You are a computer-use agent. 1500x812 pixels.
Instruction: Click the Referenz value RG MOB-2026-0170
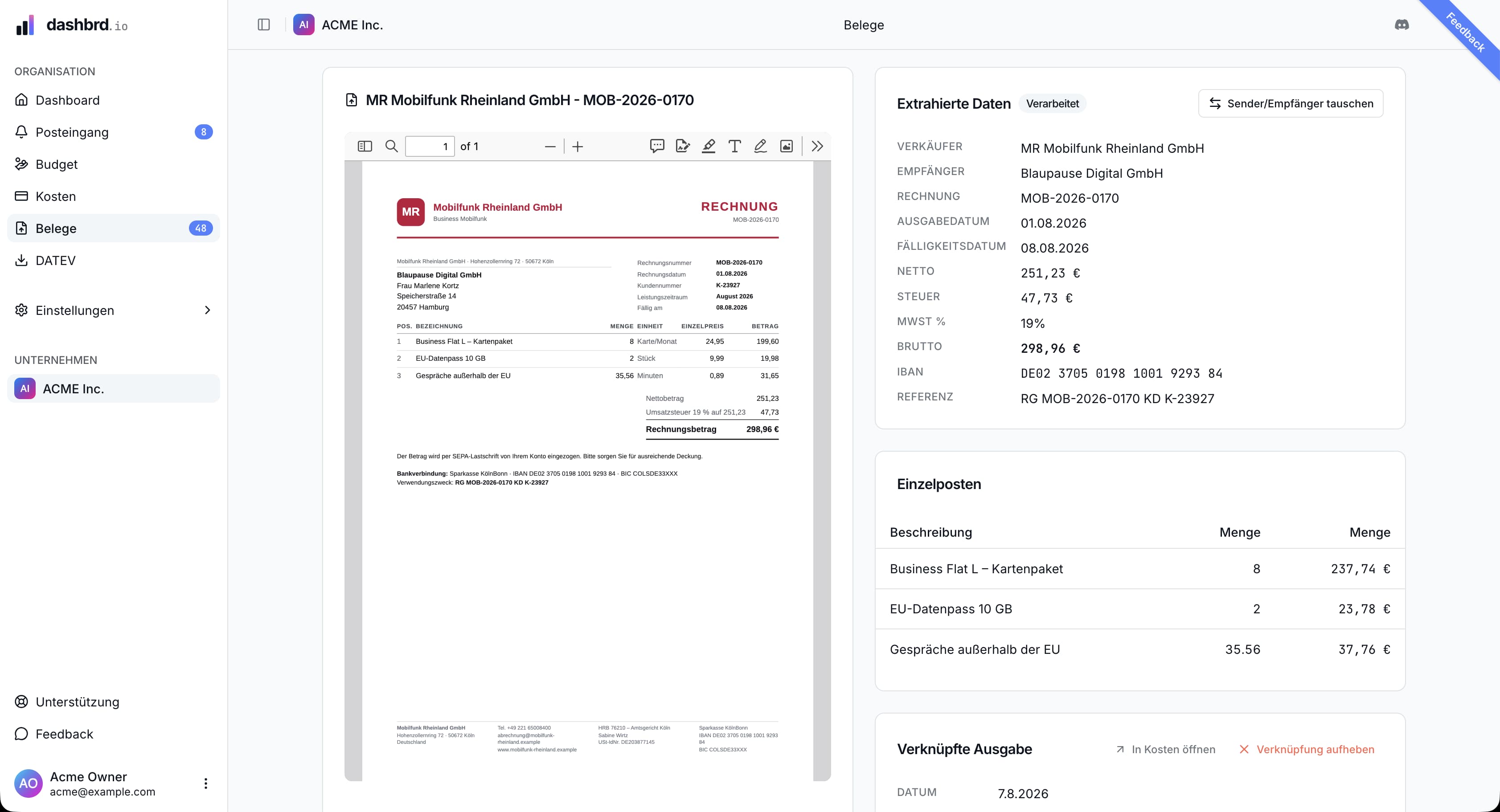coord(1118,399)
